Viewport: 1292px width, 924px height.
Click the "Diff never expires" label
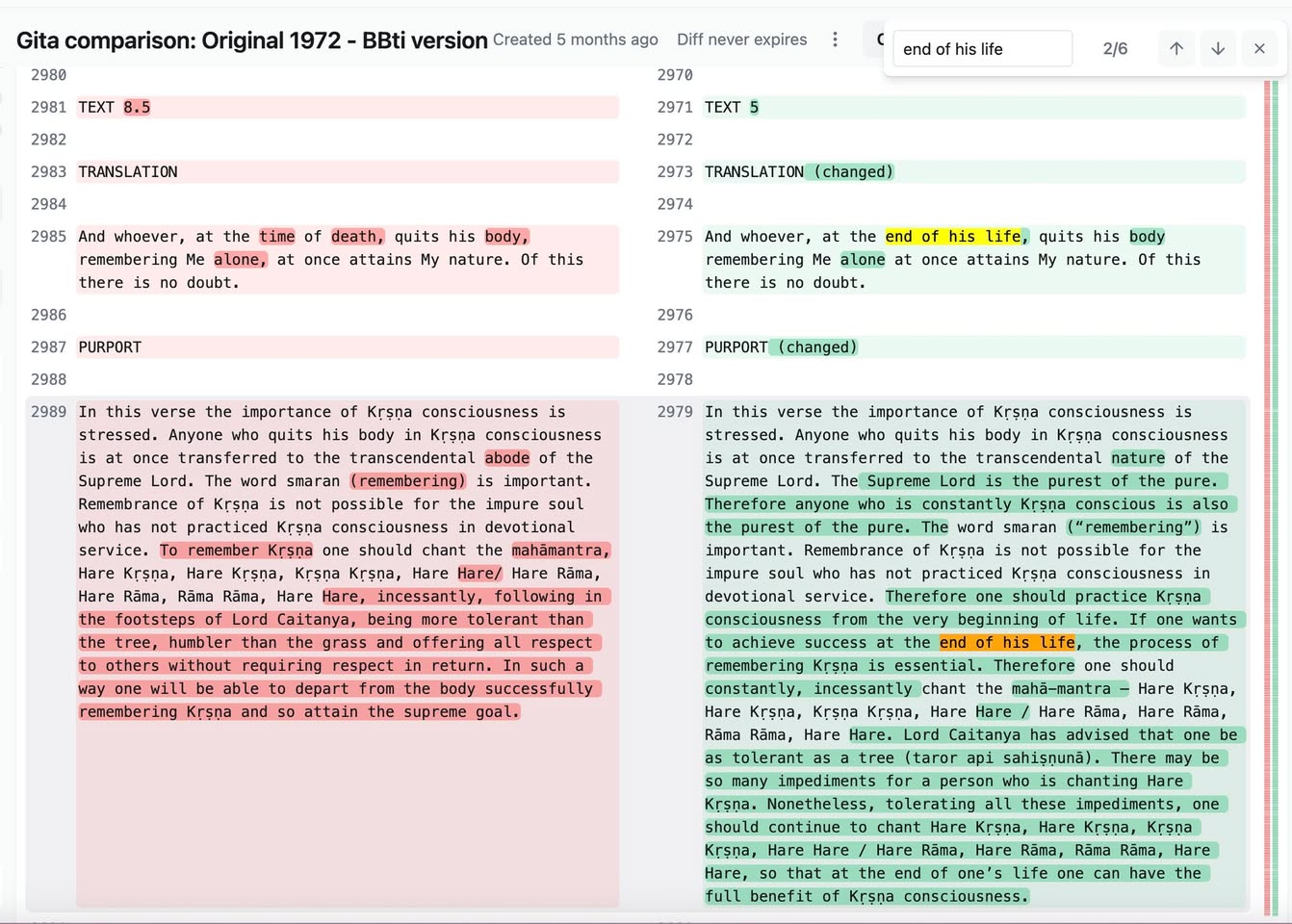[741, 39]
